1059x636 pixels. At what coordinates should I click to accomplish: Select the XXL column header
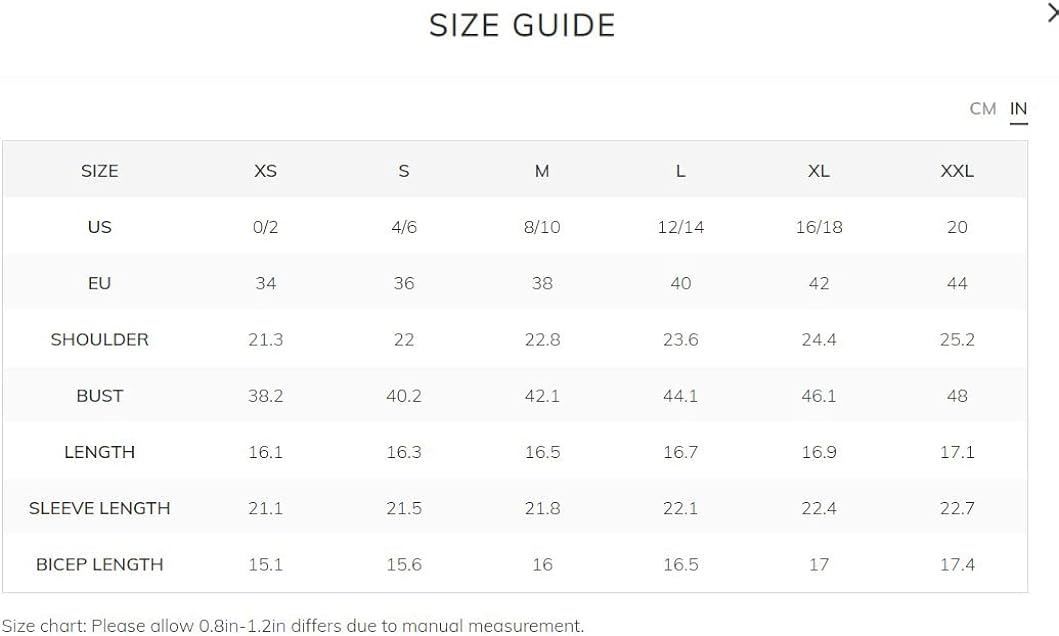click(x=957, y=171)
